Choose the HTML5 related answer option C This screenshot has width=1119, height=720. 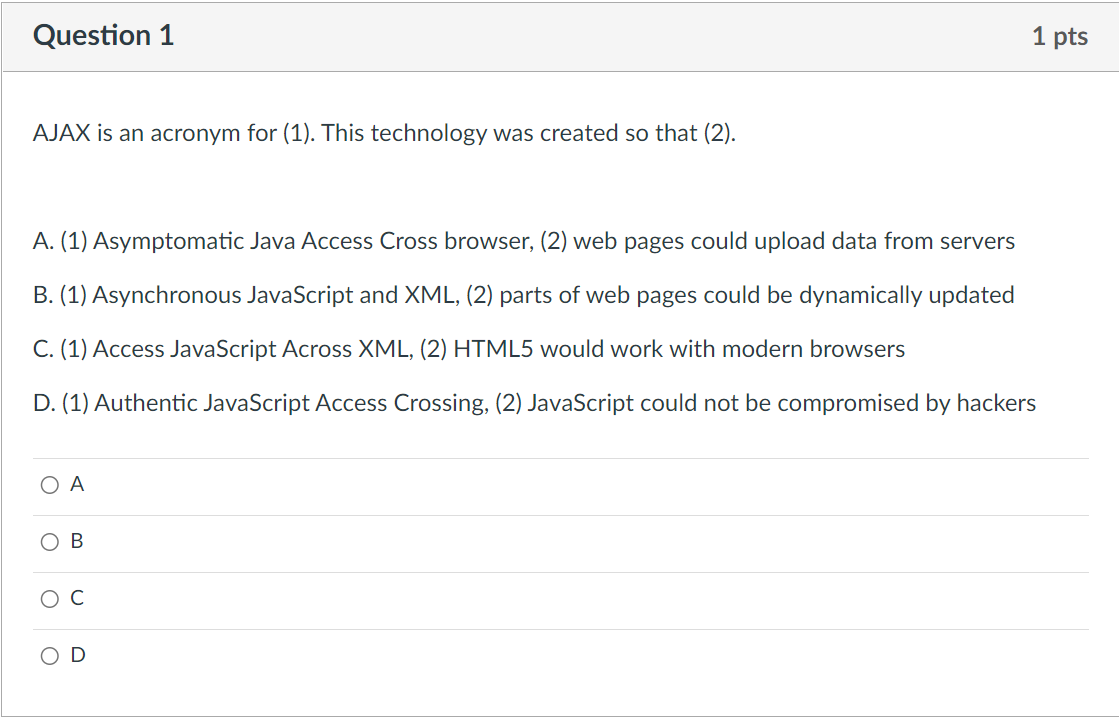pyautogui.click(x=49, y=598)
